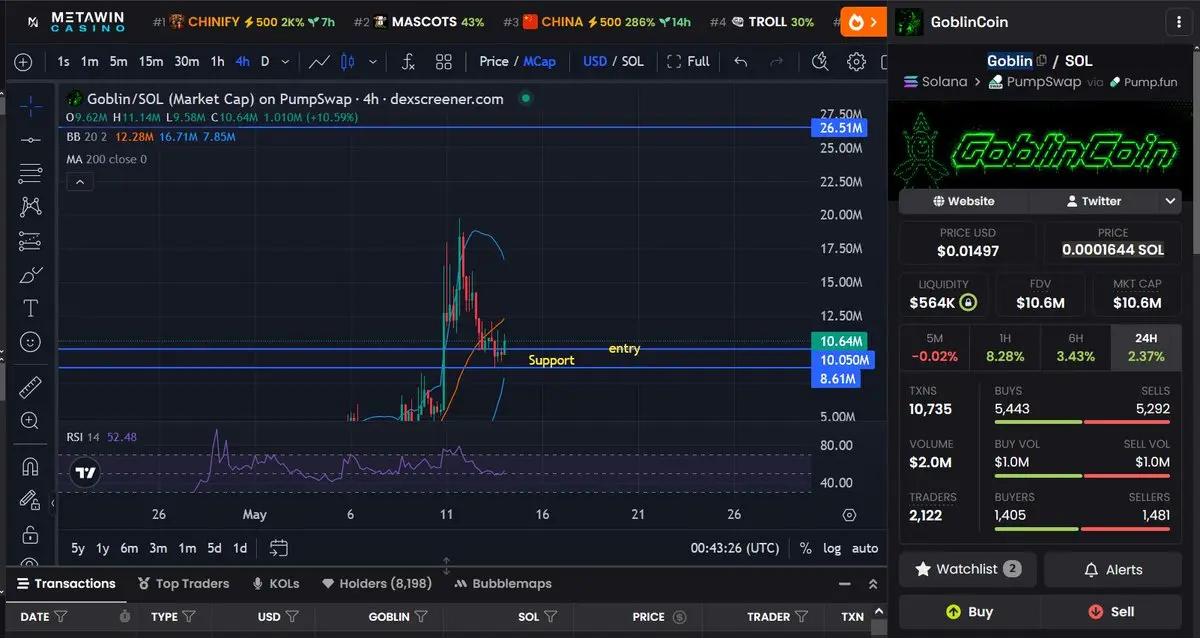Switch chart currency to SOL

633,62
